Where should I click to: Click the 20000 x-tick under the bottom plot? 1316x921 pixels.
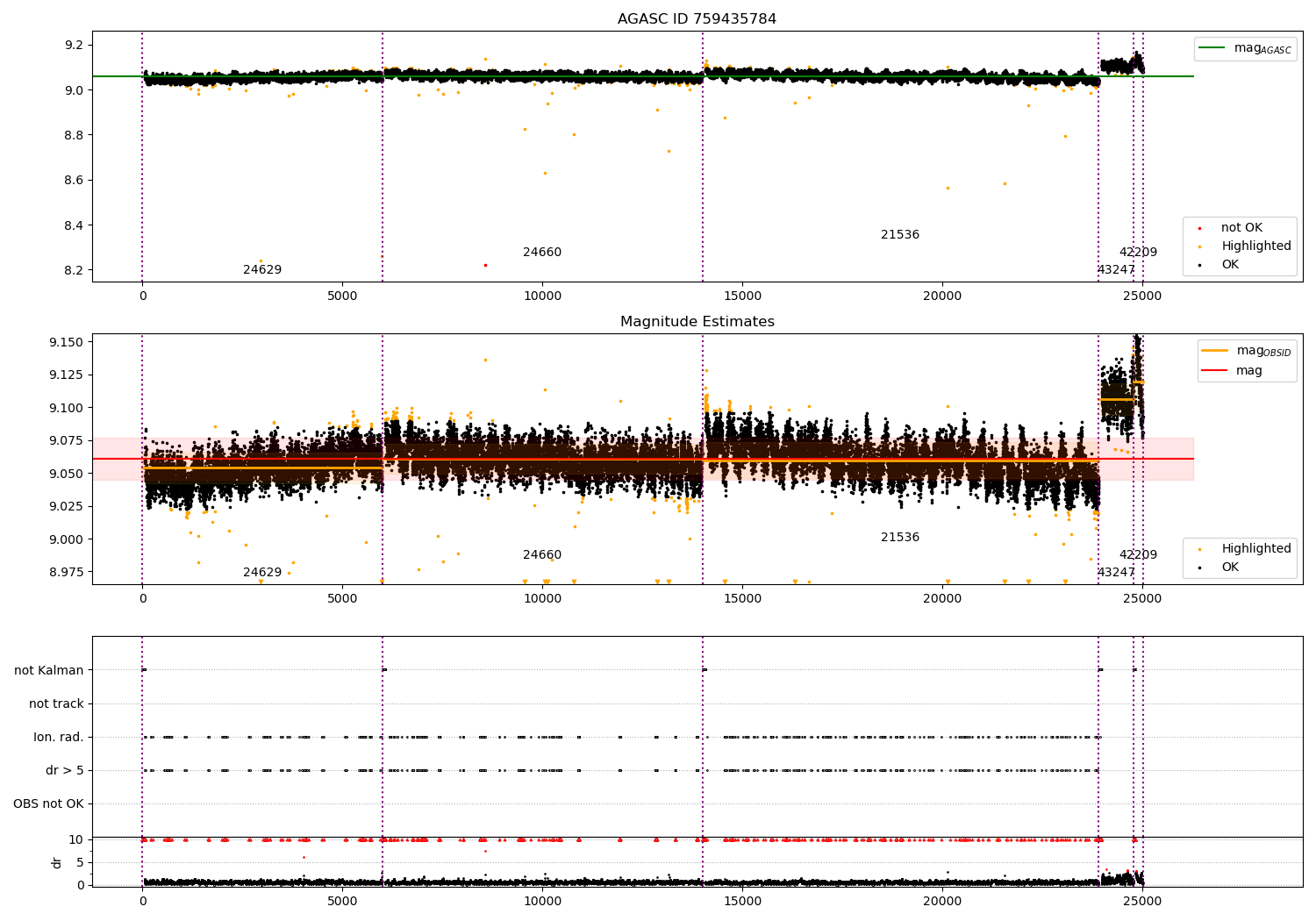(x=942, y=902)
